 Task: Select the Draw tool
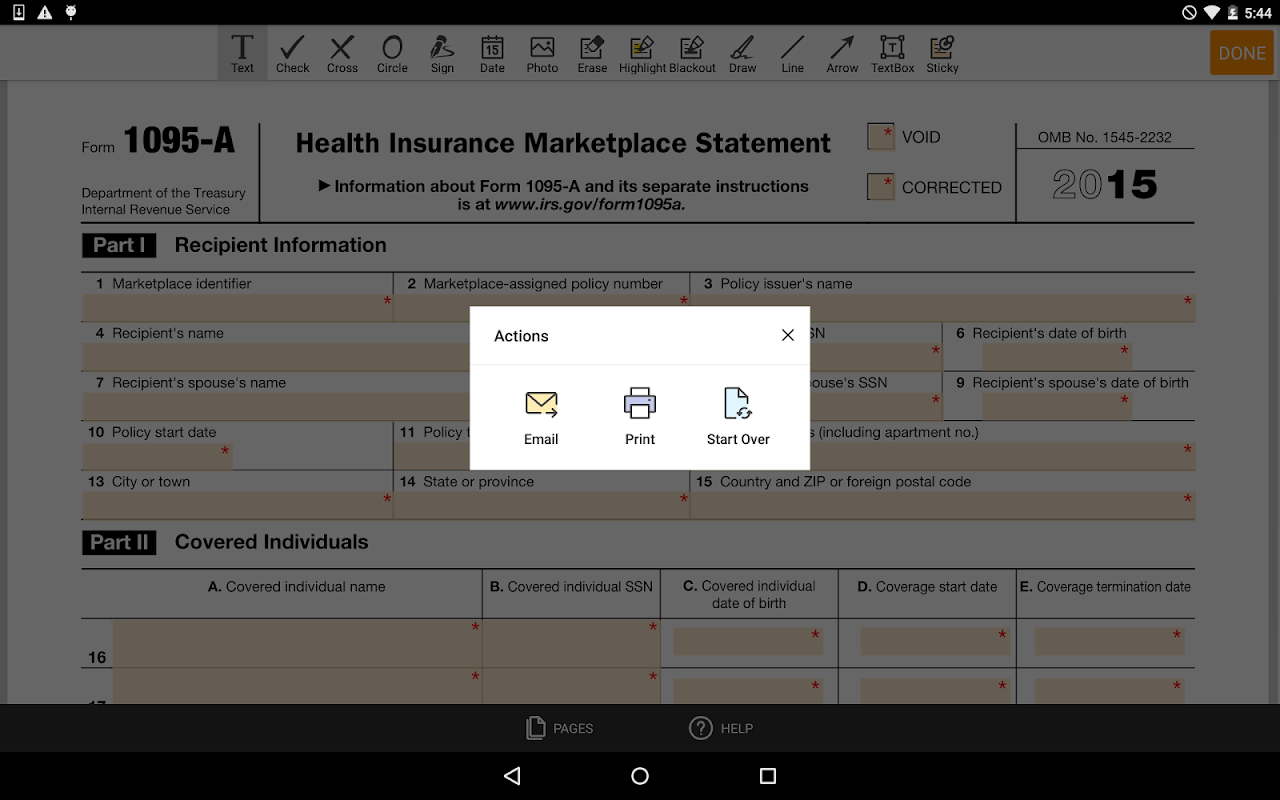click(x=742, y=53)
